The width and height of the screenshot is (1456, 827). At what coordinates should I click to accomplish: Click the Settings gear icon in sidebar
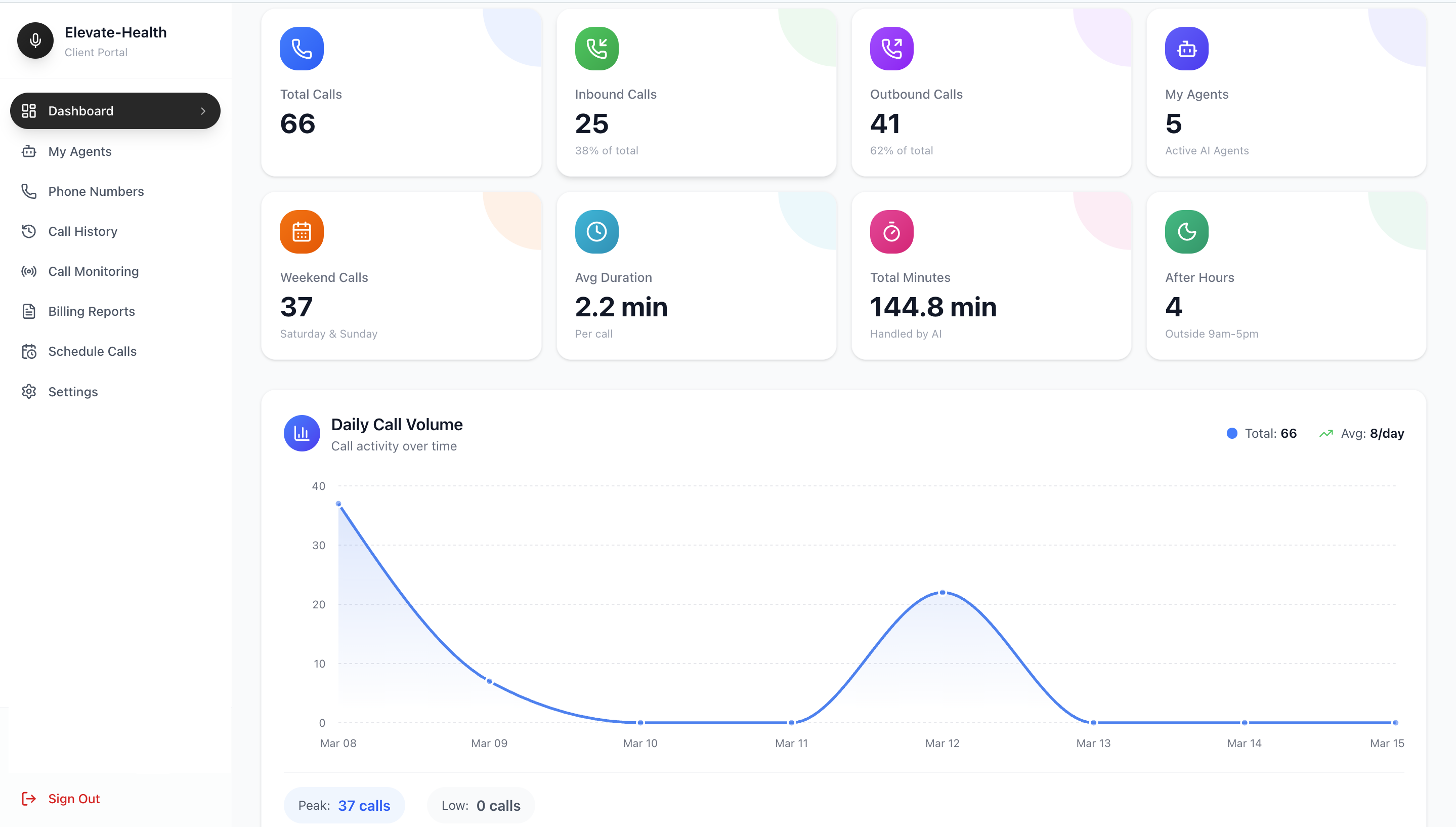[29, 391]
